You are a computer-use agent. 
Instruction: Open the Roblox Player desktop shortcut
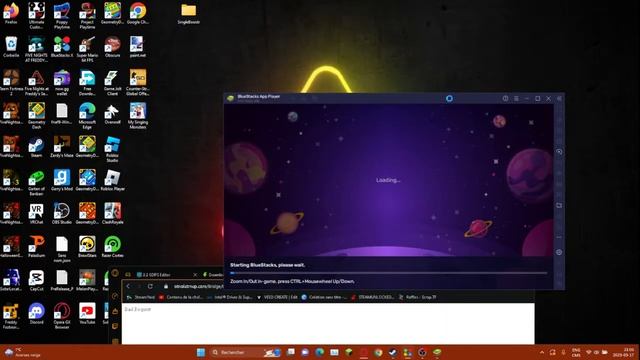pyautogui.click(x=112, y=181)
